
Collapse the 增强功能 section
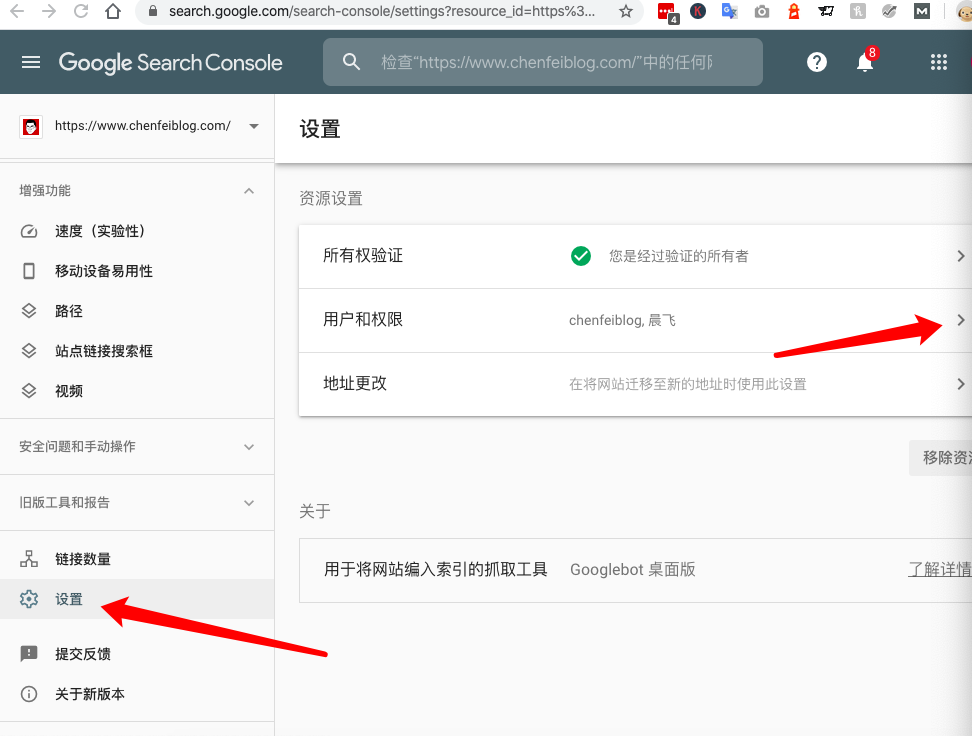[249, 191]
